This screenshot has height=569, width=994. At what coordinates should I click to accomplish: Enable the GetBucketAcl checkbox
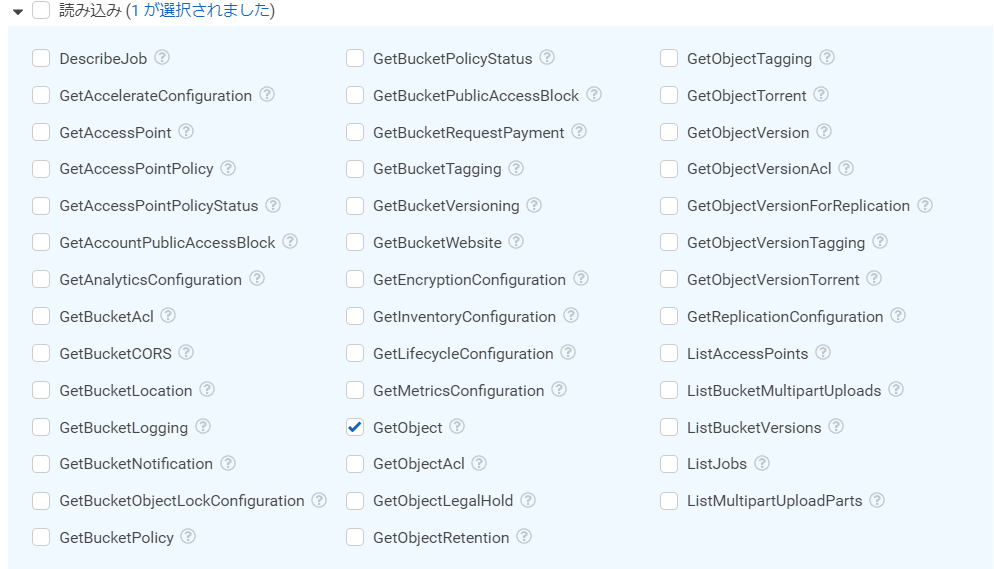[41, 316]
